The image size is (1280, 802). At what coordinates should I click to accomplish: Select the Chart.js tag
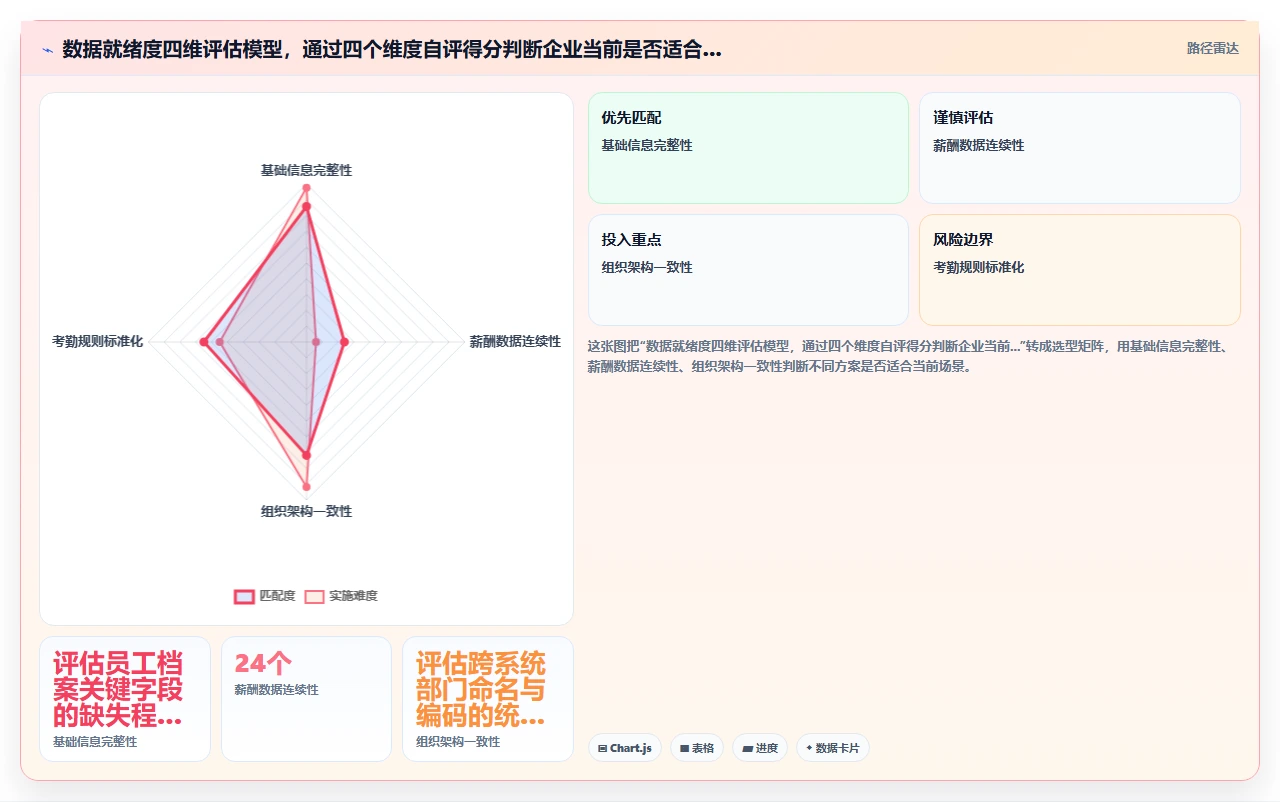(x=625, y=748)
